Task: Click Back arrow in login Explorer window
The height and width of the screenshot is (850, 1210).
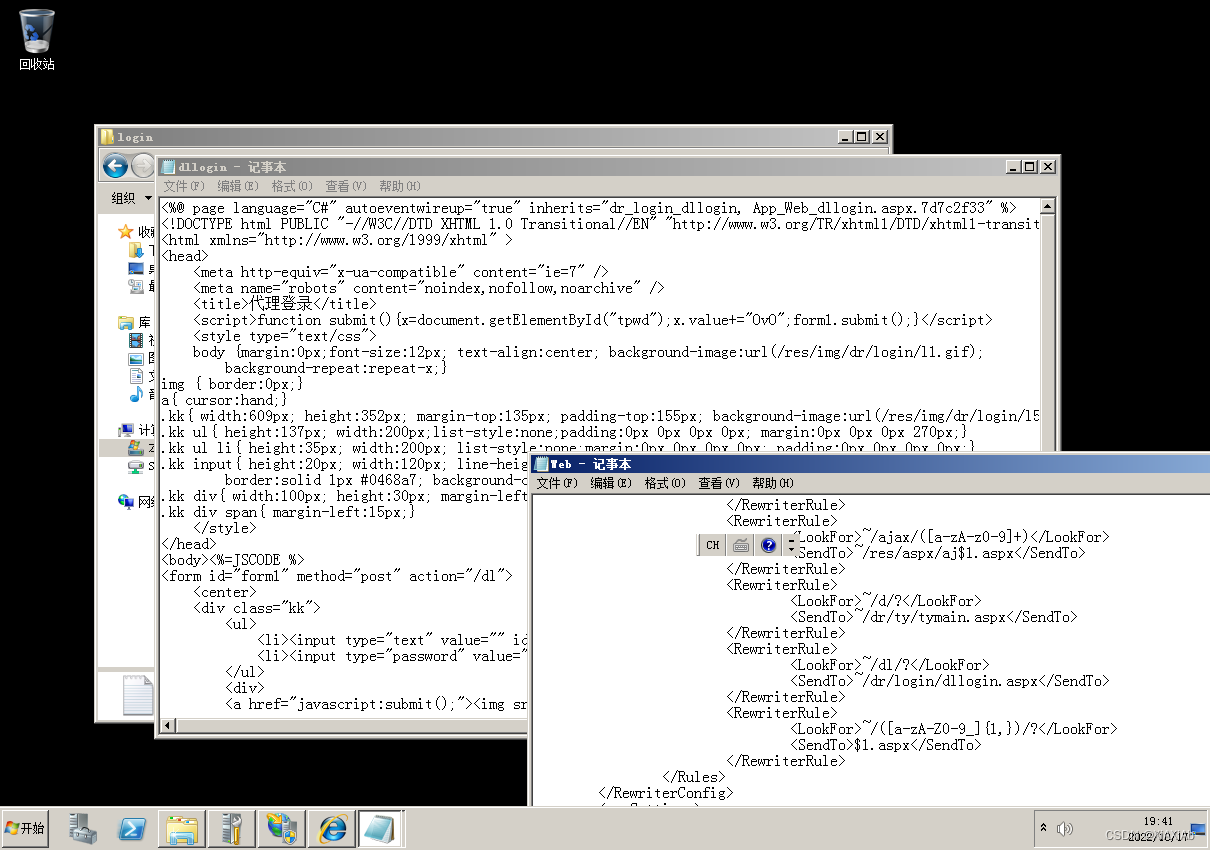Action: tap(116, 166)
